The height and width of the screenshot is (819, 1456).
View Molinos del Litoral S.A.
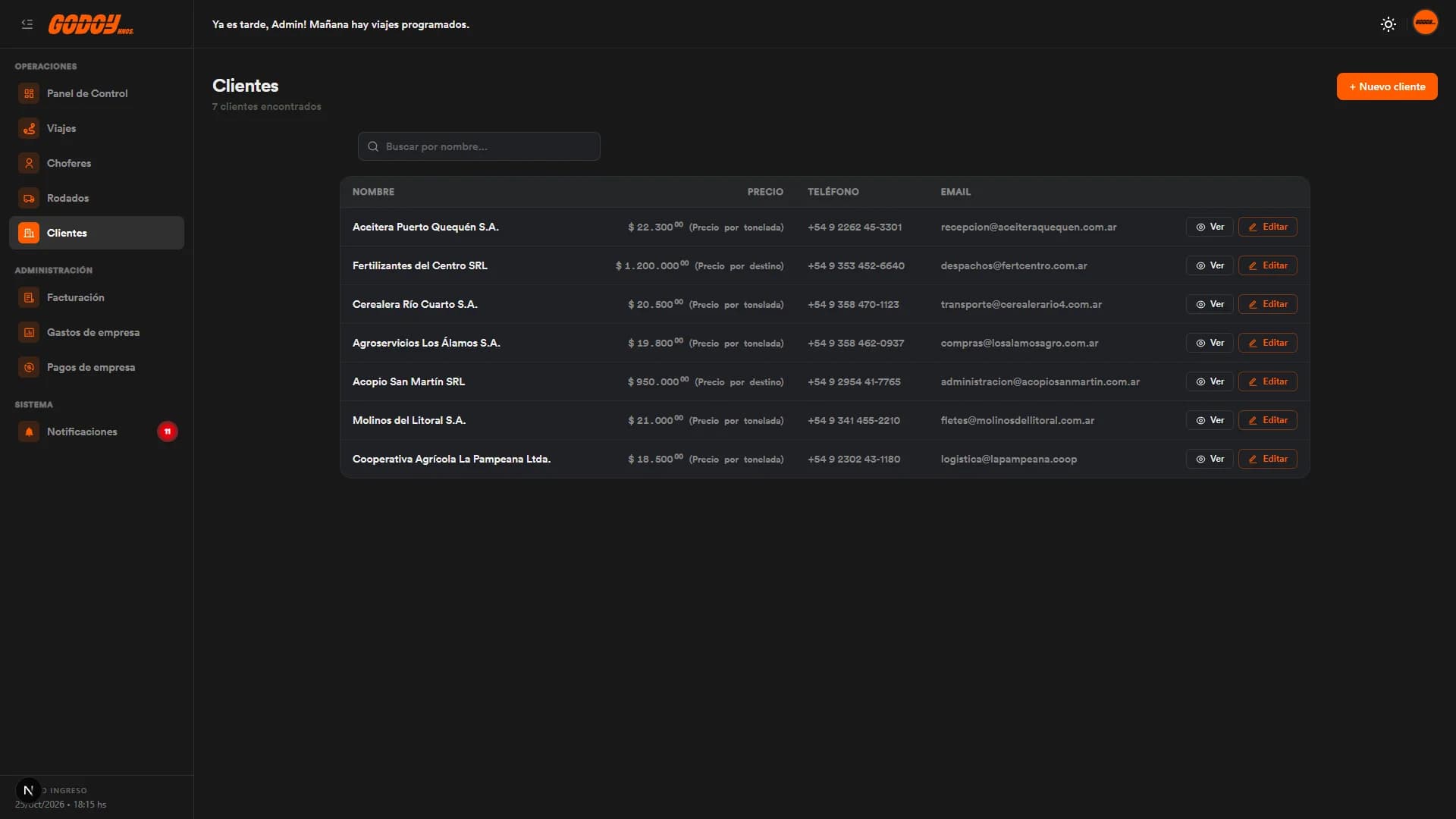pos(1210,420)
